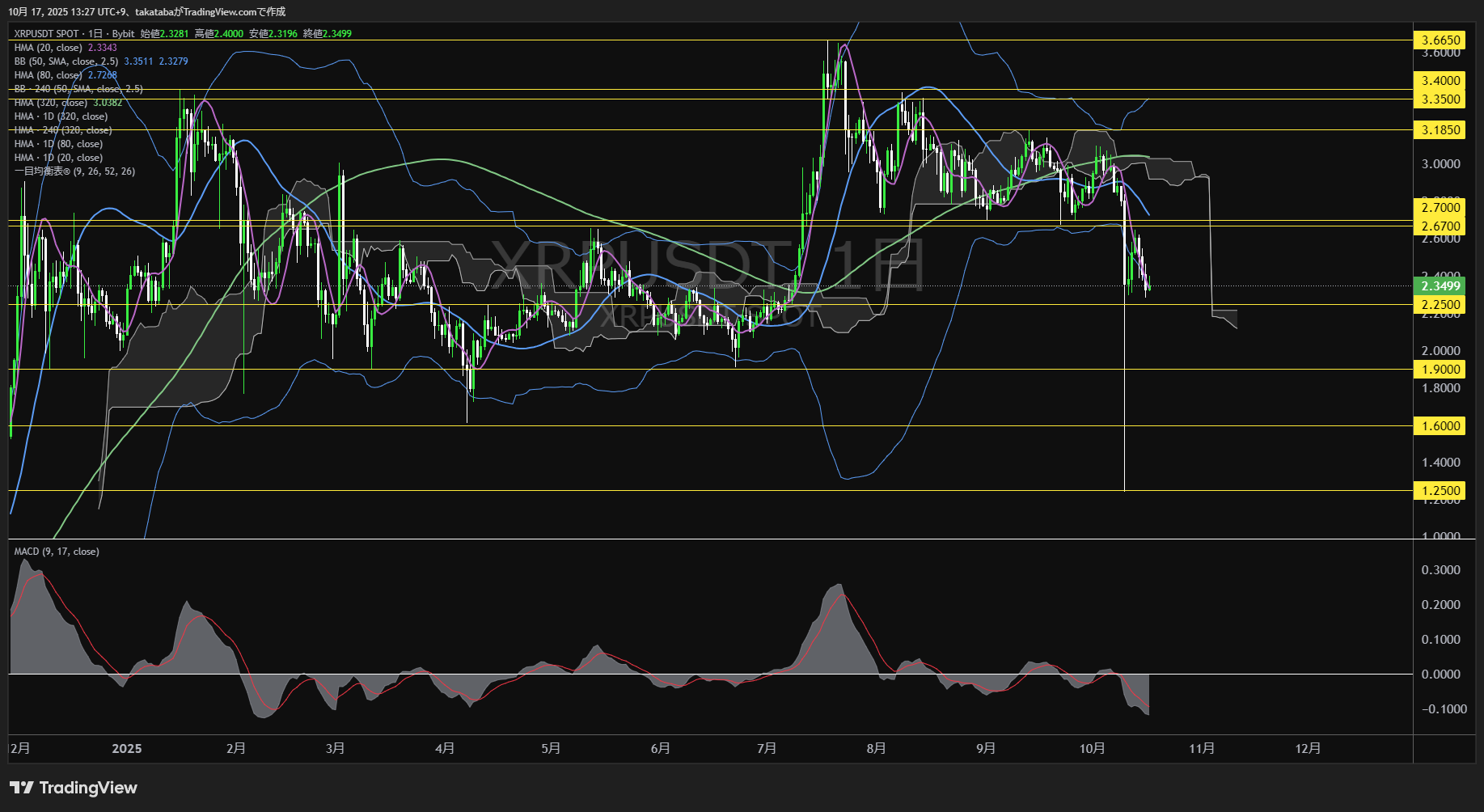Viewport: 1484px width, 812px height.
Task: Select the 2.2500 yellow price label
Action: point(1440,305)
